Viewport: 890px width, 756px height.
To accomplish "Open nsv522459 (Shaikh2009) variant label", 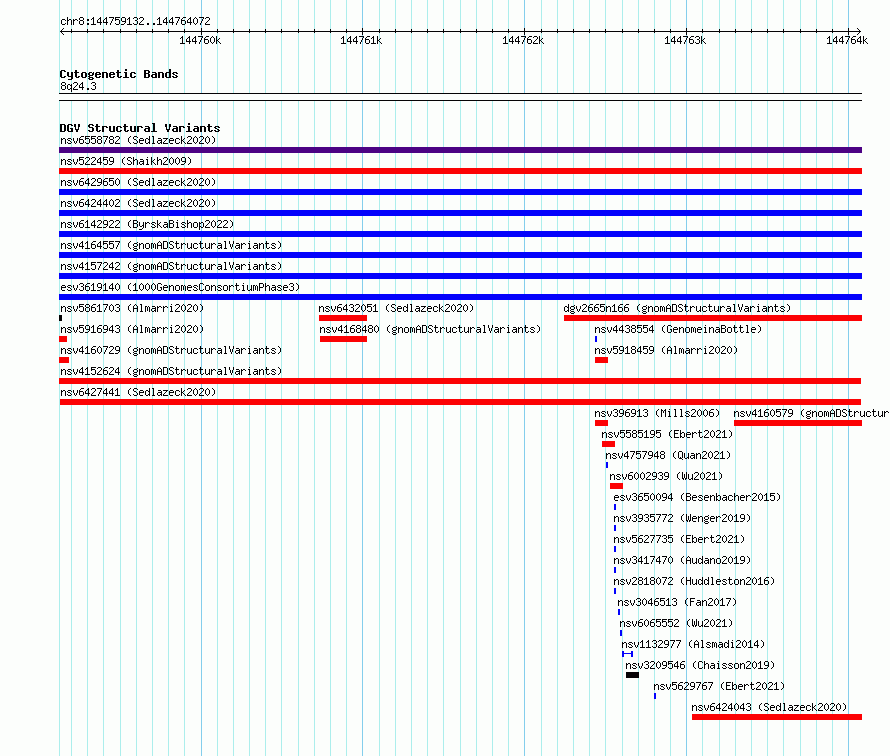I will (126, 161).
